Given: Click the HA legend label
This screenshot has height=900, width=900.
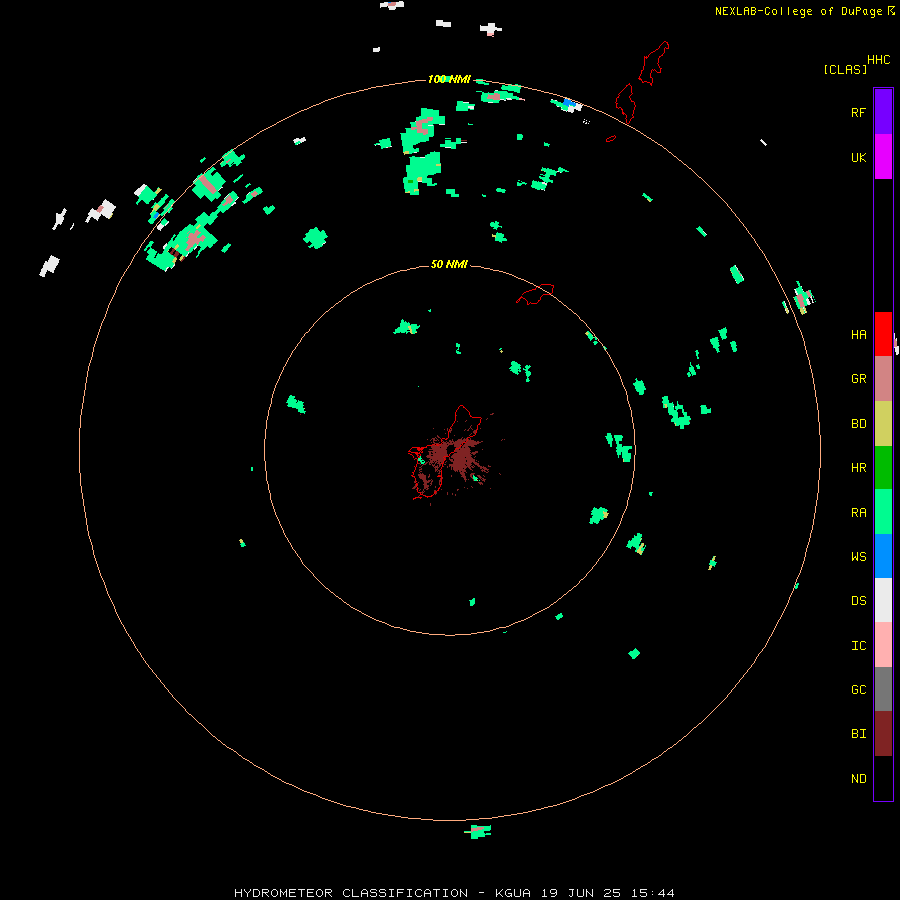Looking at the screenshot, I should pos(858,334).
